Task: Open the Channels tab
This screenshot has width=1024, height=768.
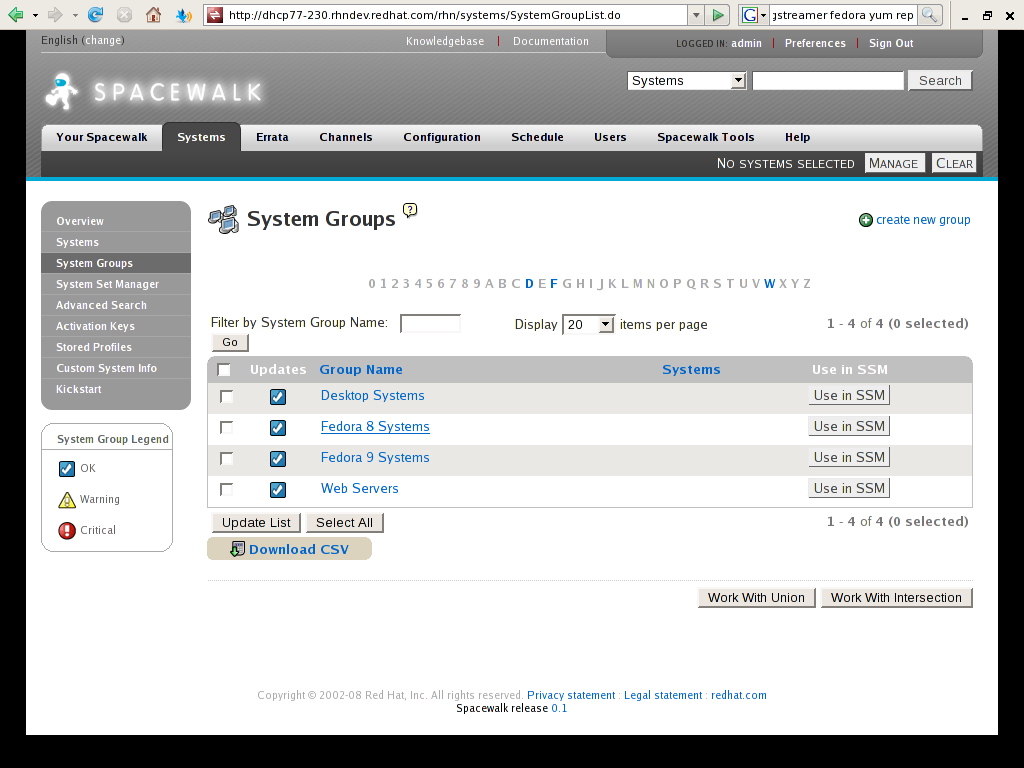Action: (x=346, y=137)
